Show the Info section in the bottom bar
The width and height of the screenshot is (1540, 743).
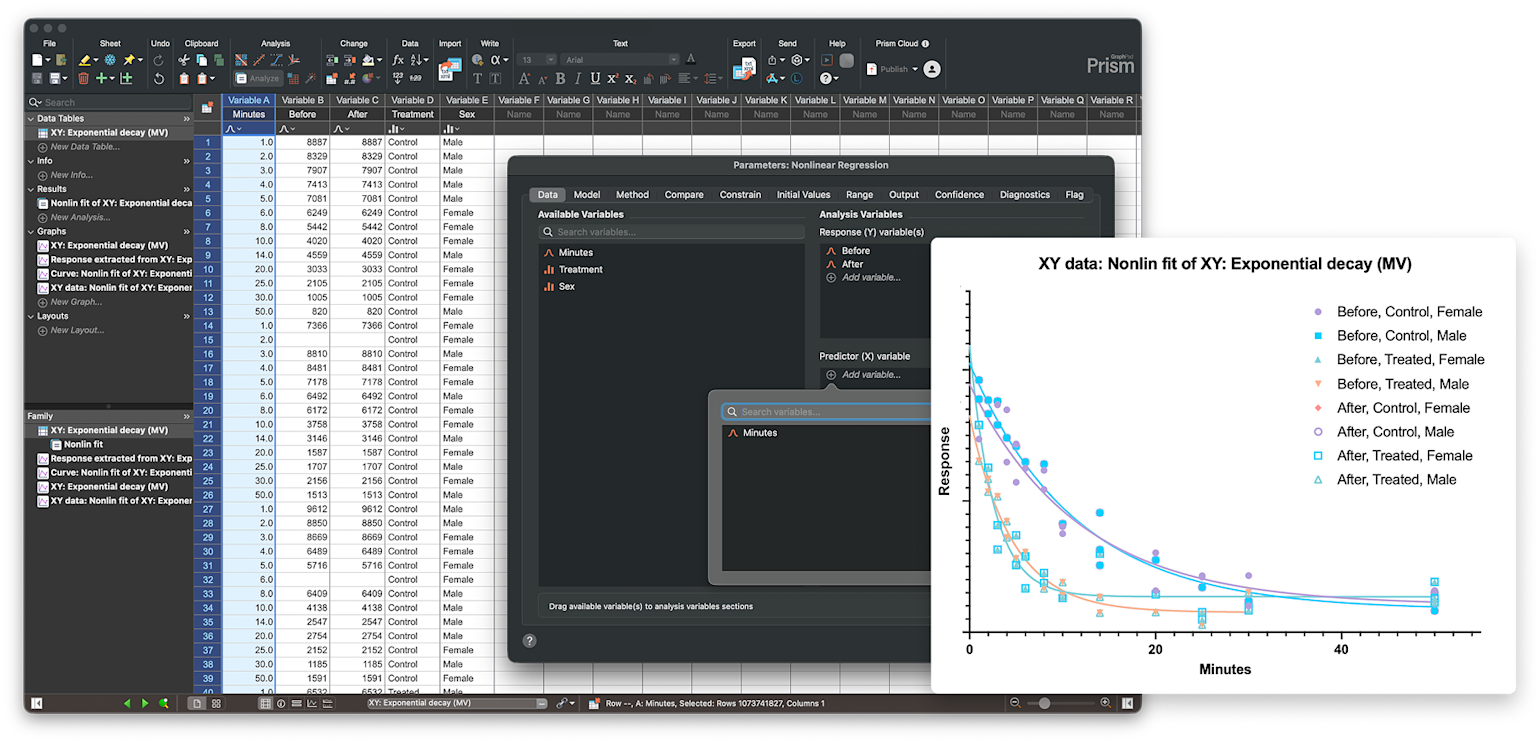point(281,703)
